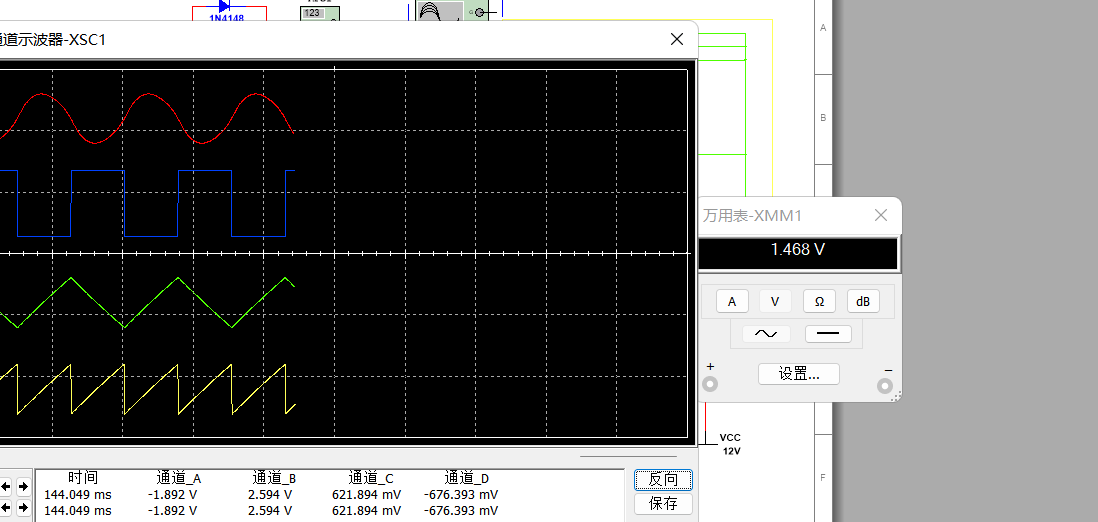Click the 通道_C column header
Image resolution: width=1098 pixels, height=522 pixels.
tap(371, 479)
